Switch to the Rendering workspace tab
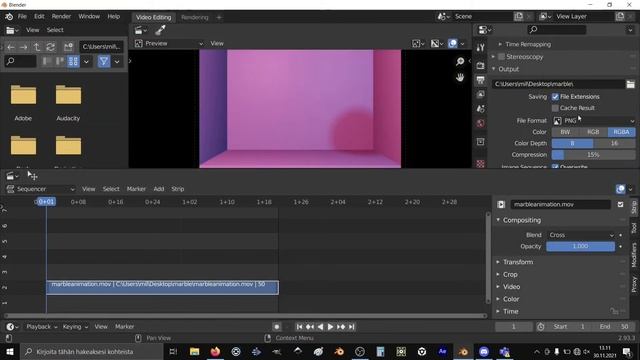Screen dimensions: 640x360 click(195, 18)
